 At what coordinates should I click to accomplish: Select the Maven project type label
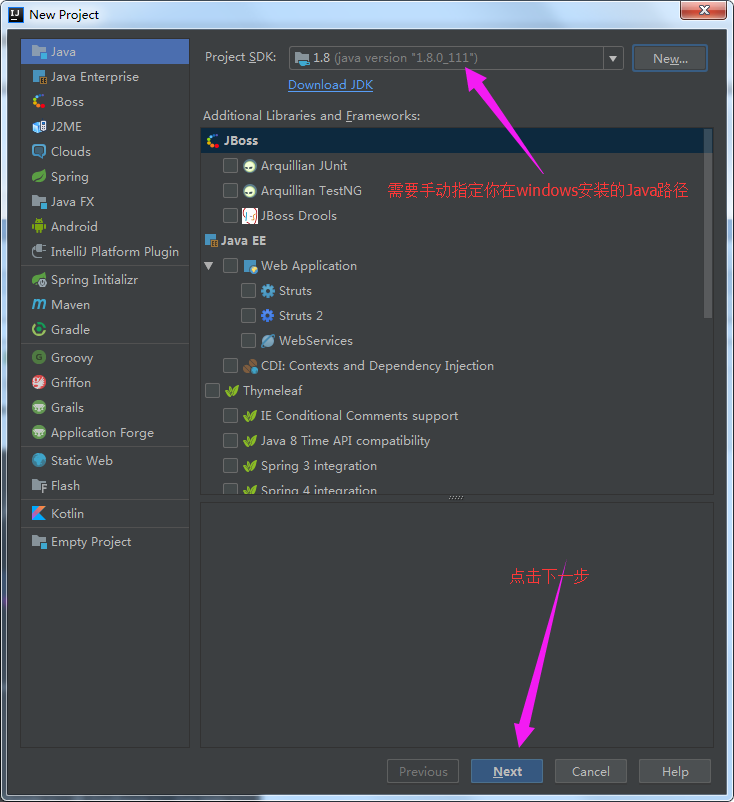(x=71, y=305)
